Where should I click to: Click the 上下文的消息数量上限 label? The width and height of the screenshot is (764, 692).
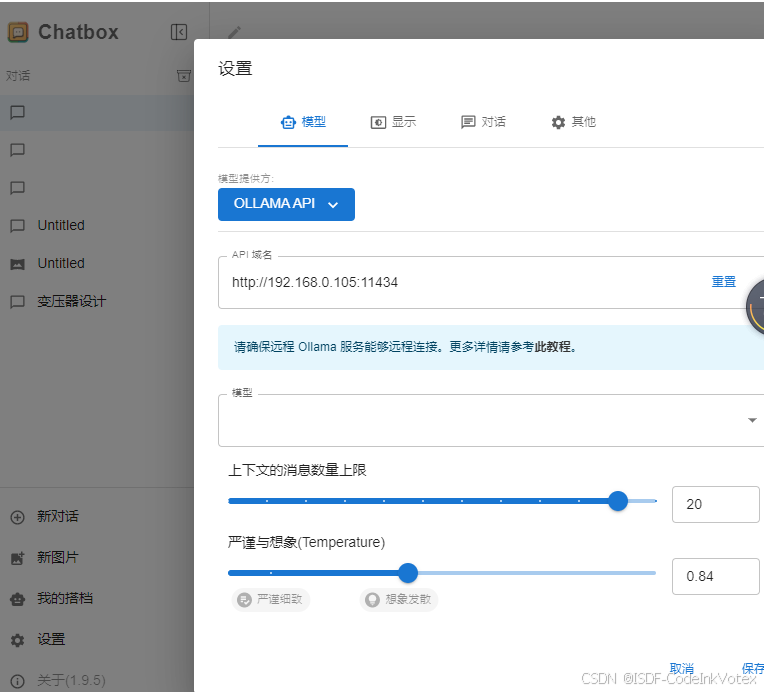[297, 470]
